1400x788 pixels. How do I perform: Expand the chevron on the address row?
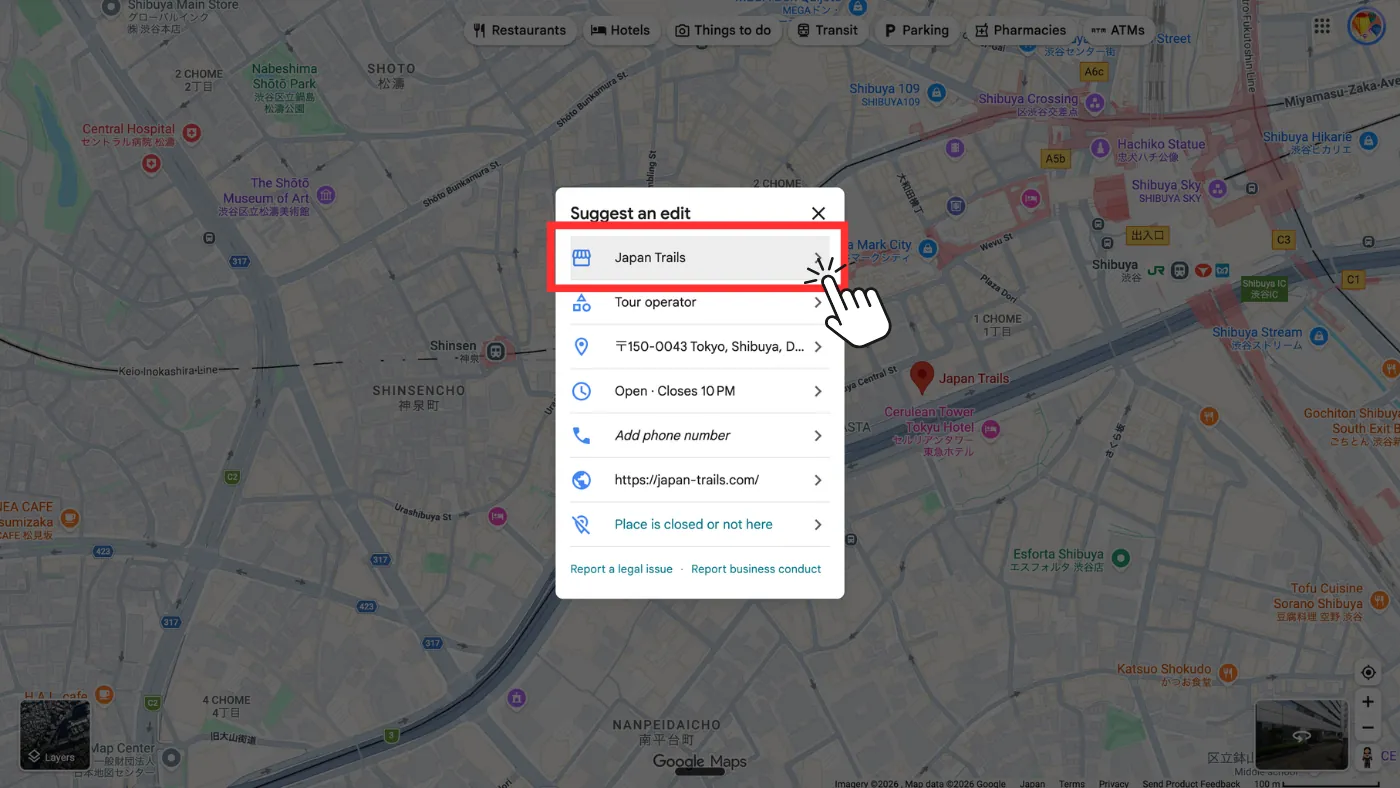(818, 347)
